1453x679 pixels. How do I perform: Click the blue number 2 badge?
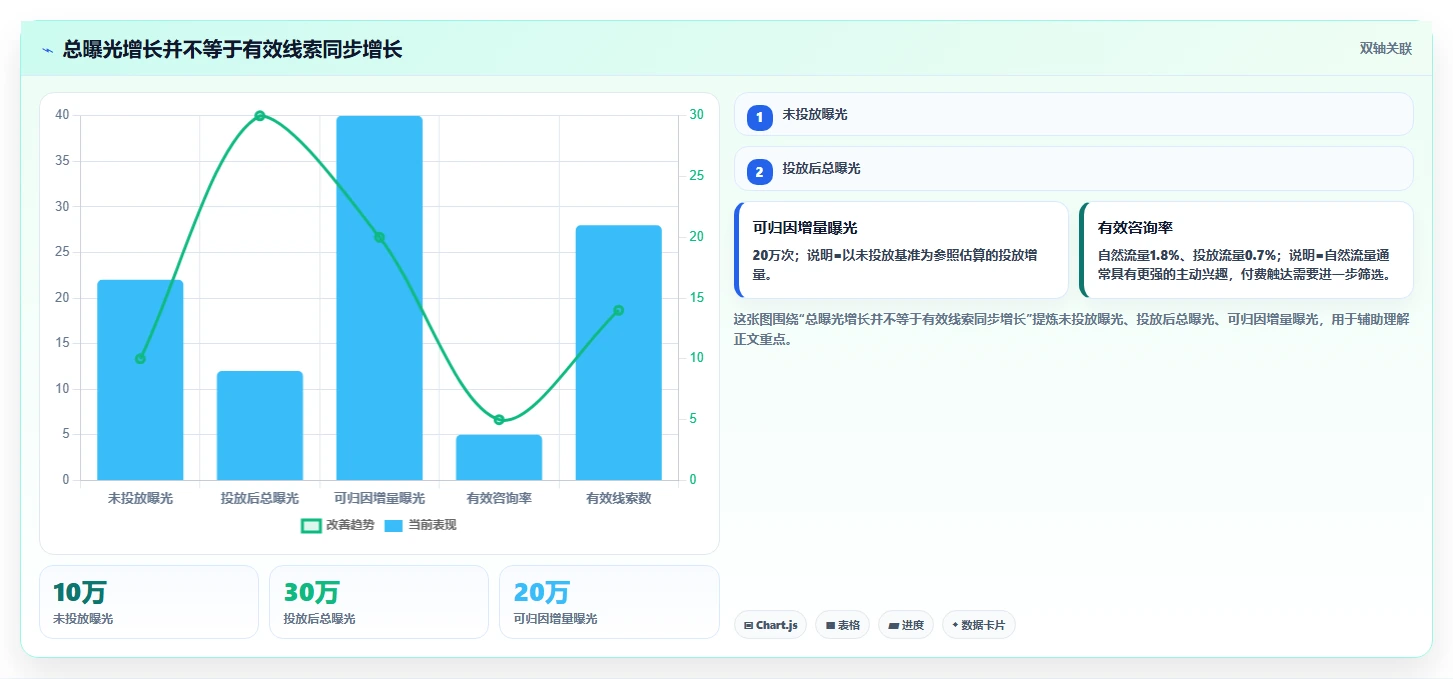[x=759, y=172]
